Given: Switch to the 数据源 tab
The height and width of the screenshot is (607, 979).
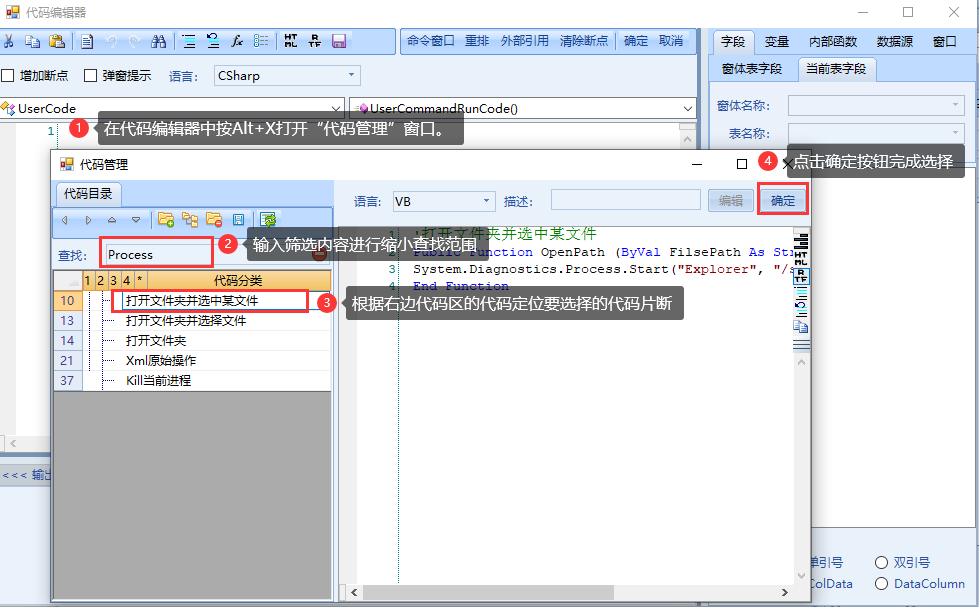Looking at the screenshot, I should pos(895,42).
